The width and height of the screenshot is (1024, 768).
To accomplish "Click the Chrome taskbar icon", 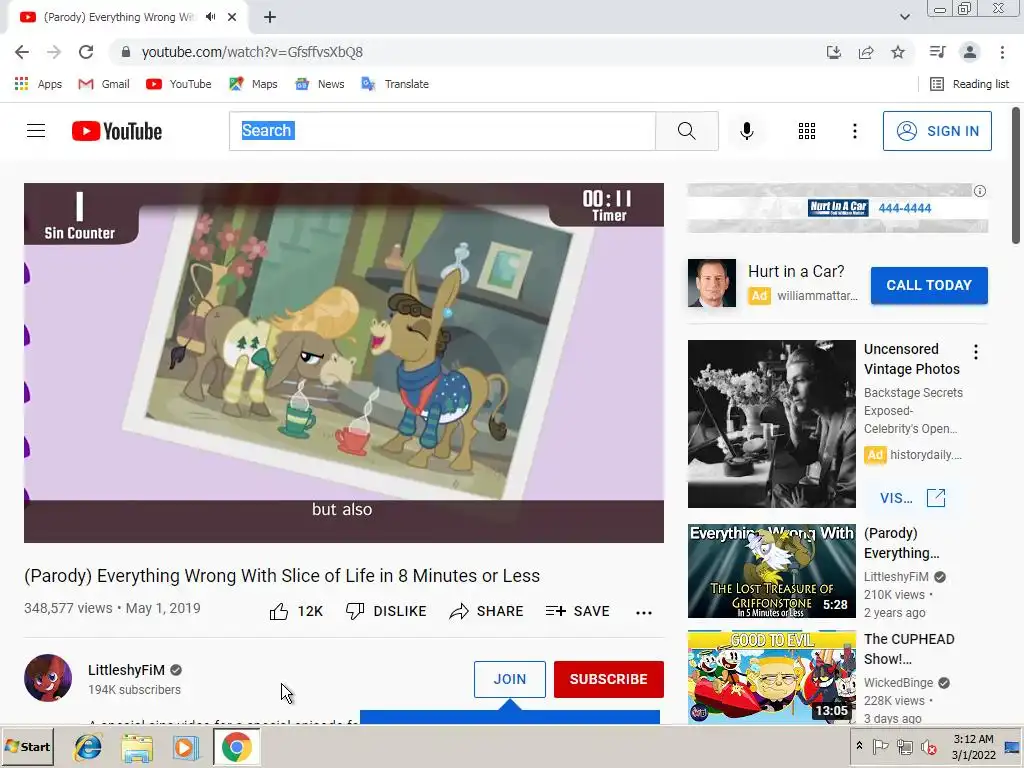I will click(x=236, y=747).
